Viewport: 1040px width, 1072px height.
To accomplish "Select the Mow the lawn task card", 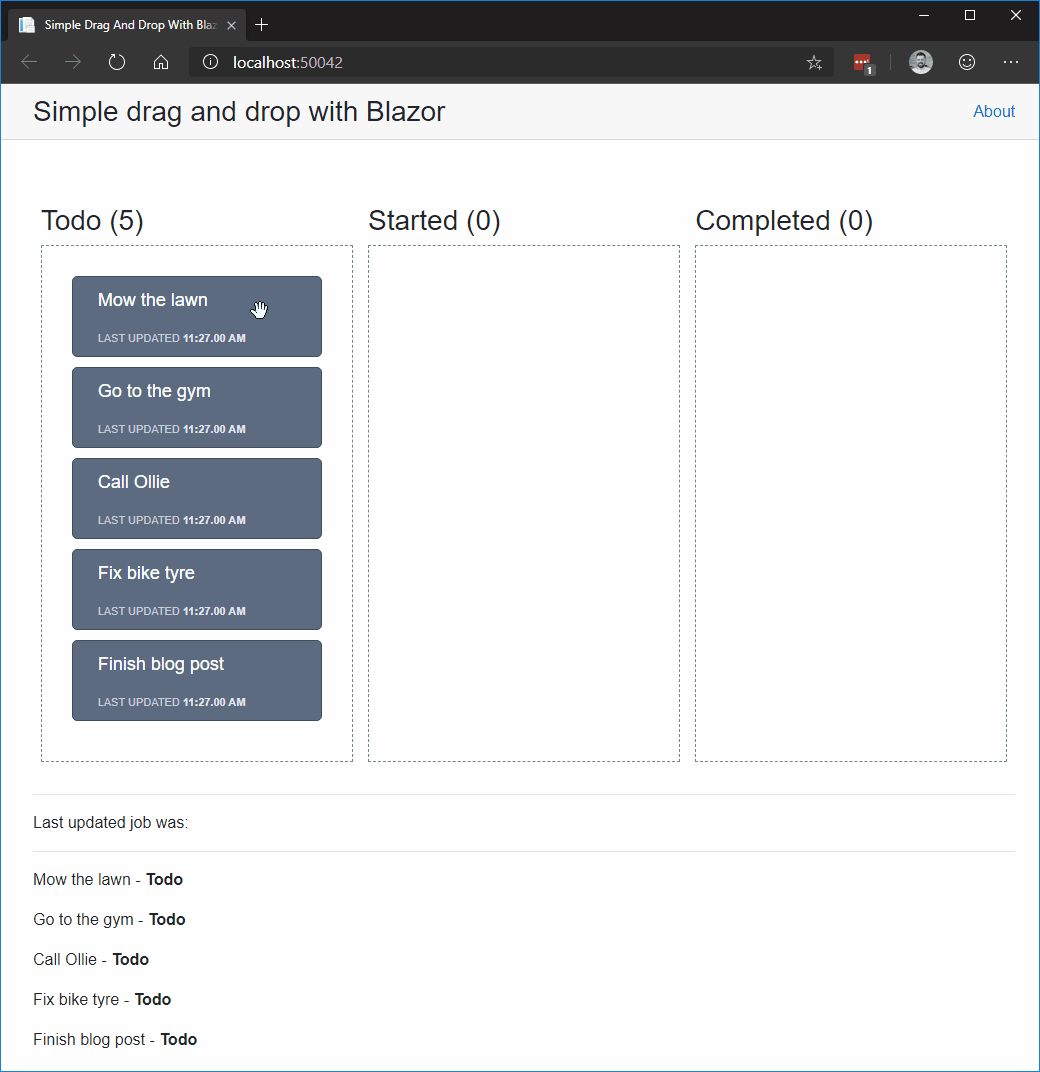I will pos(196,316).
